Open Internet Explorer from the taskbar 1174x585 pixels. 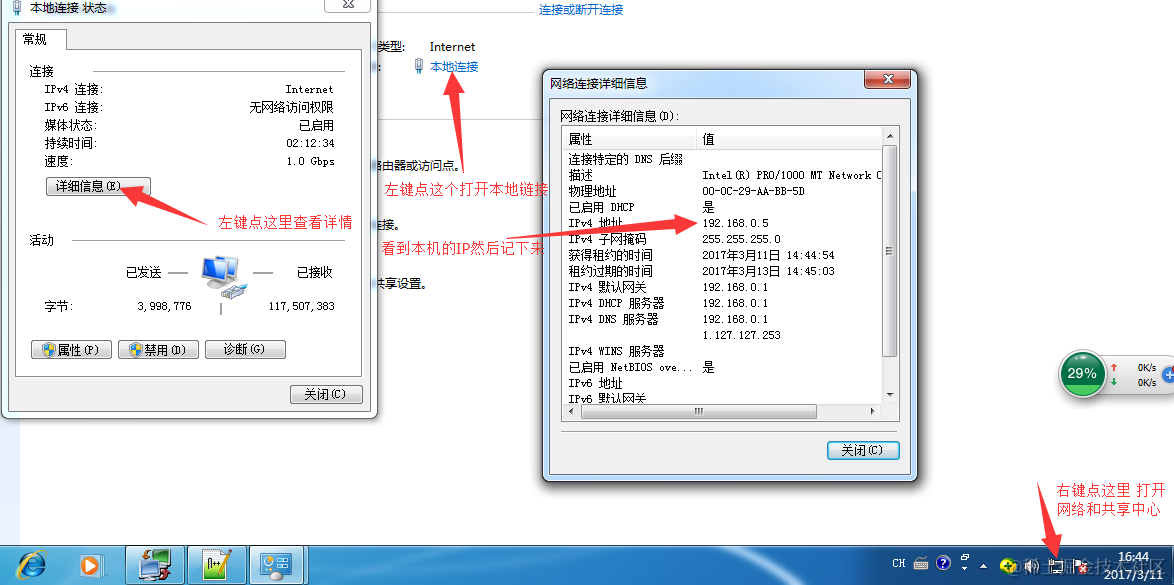coord(30,565)
